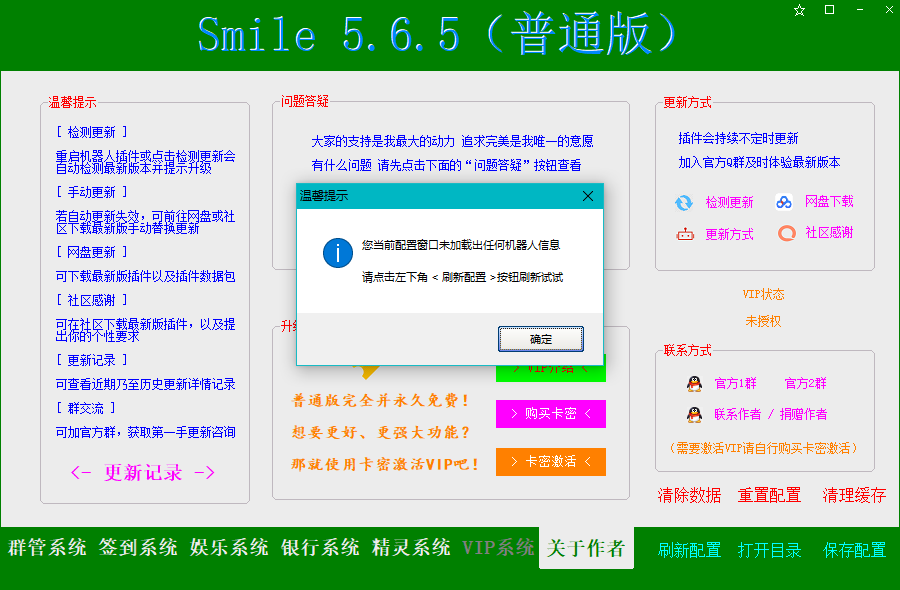900x590 pixels.
Task: Close the 温馨提示 dialog with its X
Action: [588, 197]
